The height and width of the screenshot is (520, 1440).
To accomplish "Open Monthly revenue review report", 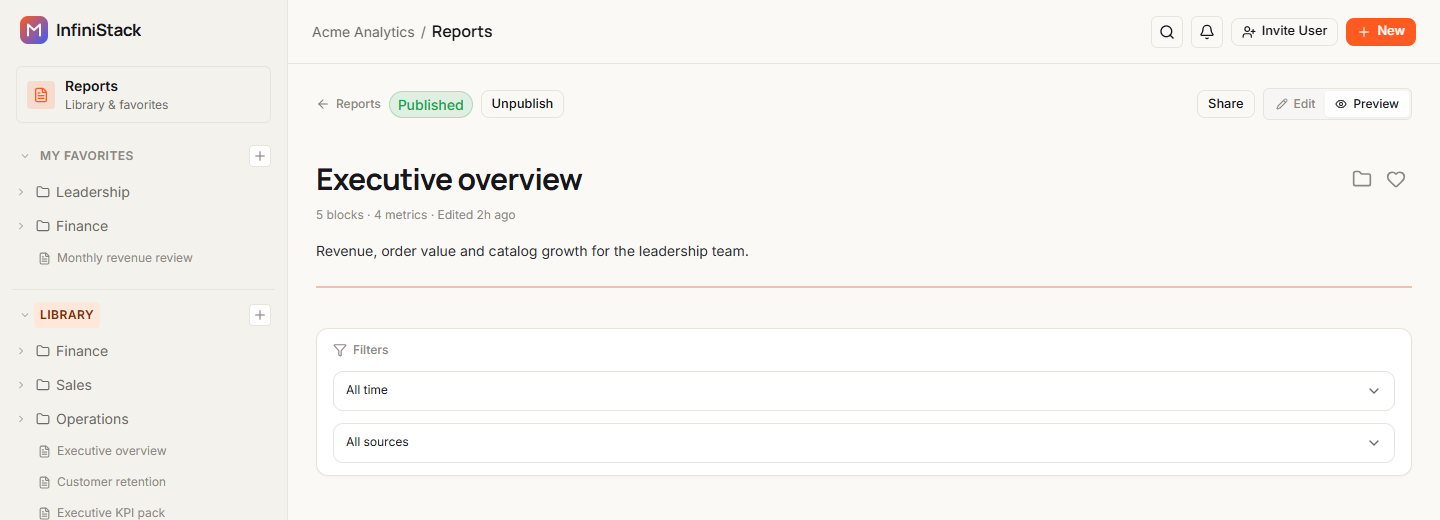I will [125, 258].
